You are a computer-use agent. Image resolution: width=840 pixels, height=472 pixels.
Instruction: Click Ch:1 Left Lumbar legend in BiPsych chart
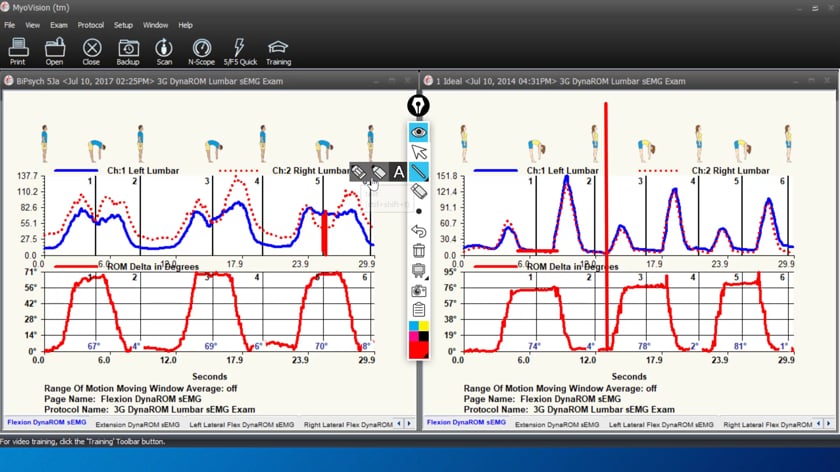click(143, 170)
